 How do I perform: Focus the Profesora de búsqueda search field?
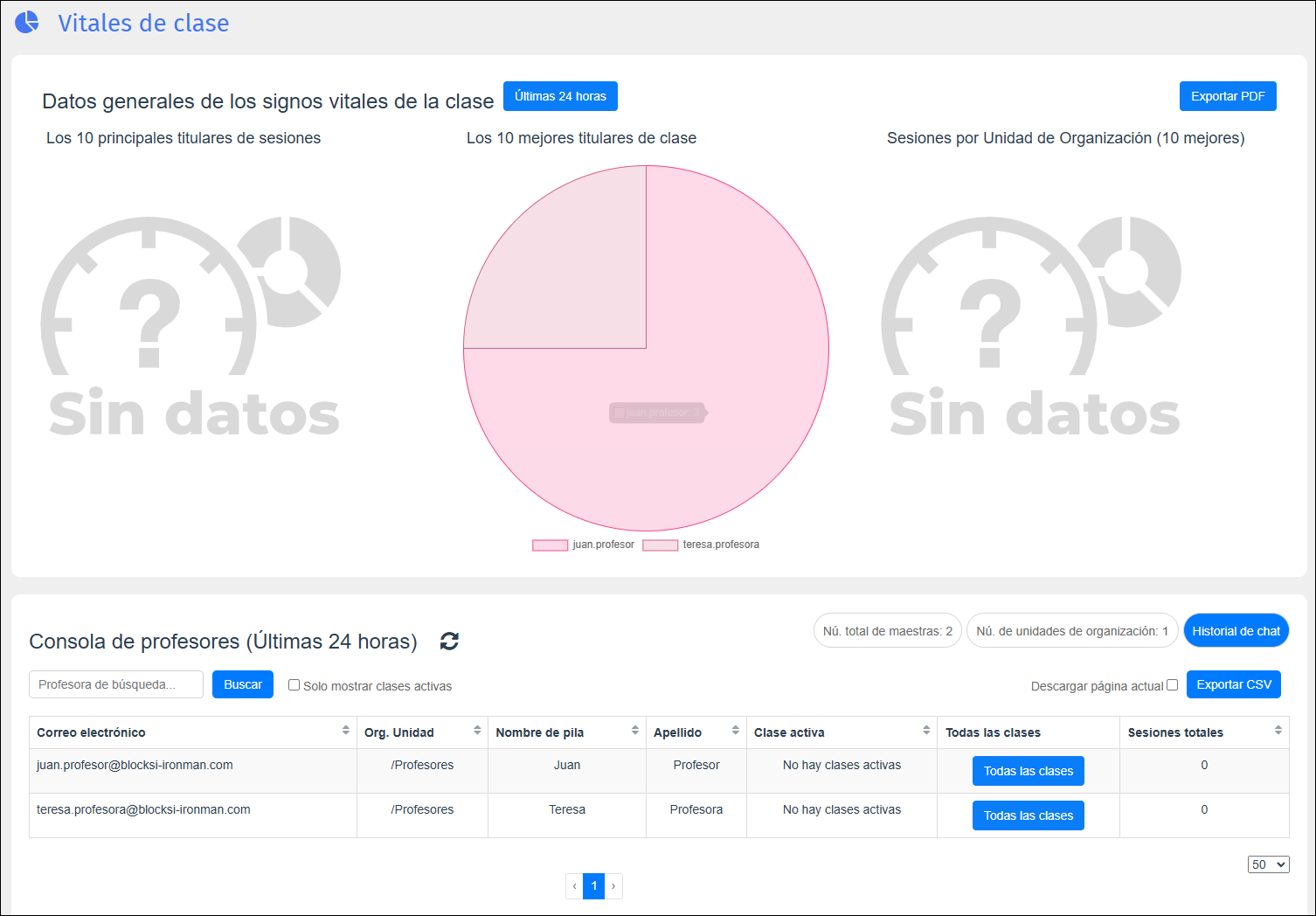click(116, 684)
